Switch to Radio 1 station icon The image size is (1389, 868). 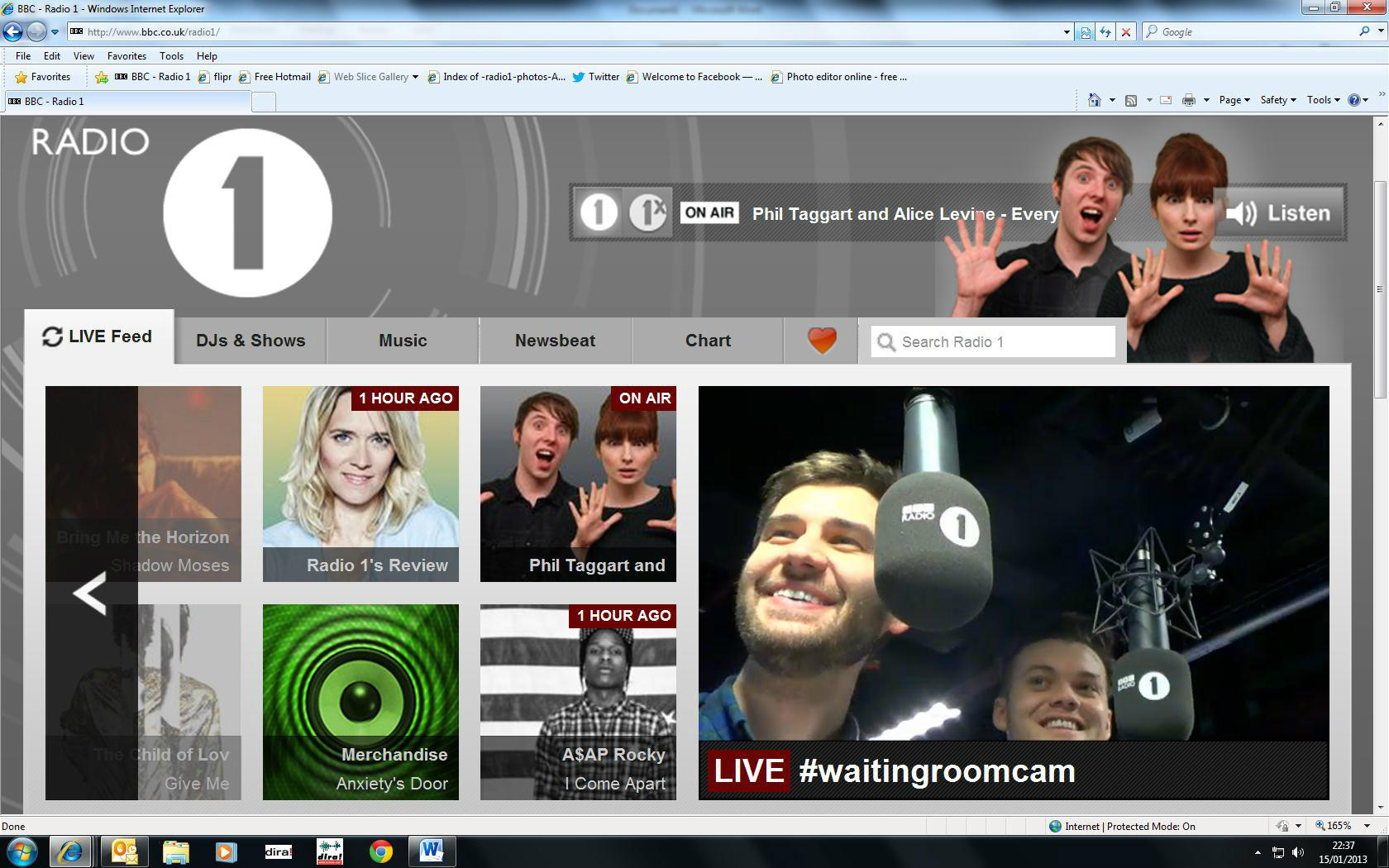click(599, 212)
